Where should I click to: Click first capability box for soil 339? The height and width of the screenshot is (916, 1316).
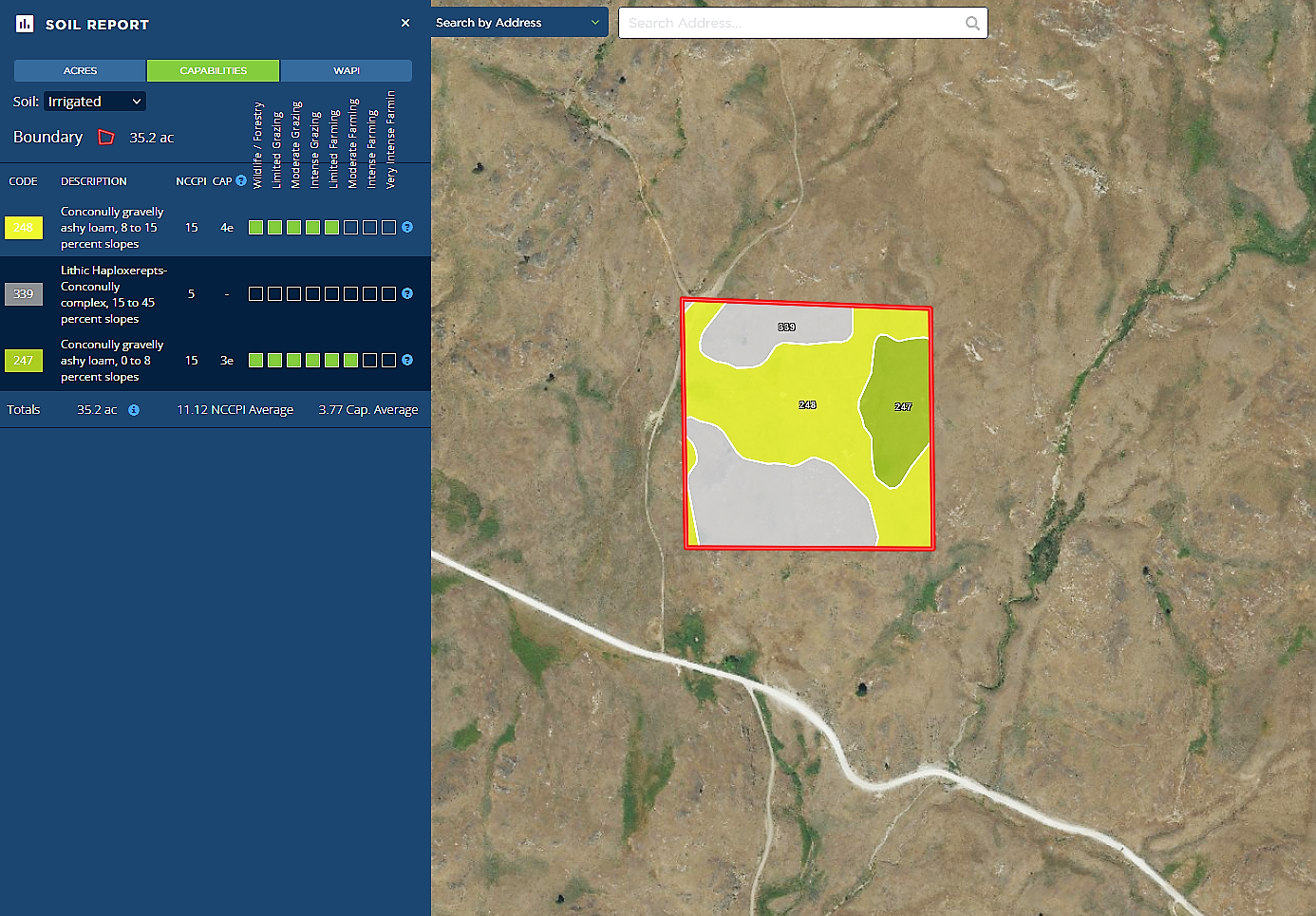255,293
